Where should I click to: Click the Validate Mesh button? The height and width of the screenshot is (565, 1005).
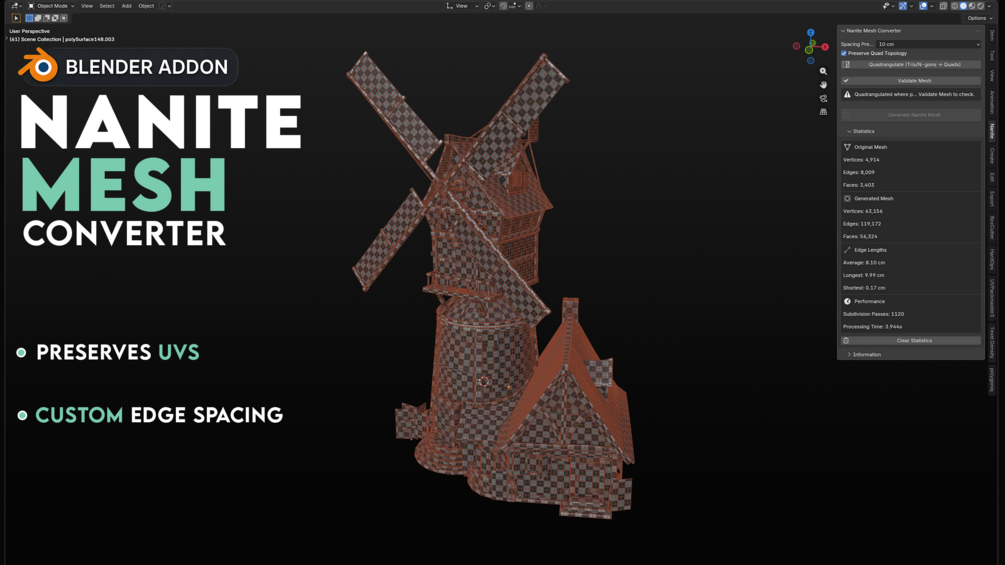pyautogui.click(x=911, y=81)
